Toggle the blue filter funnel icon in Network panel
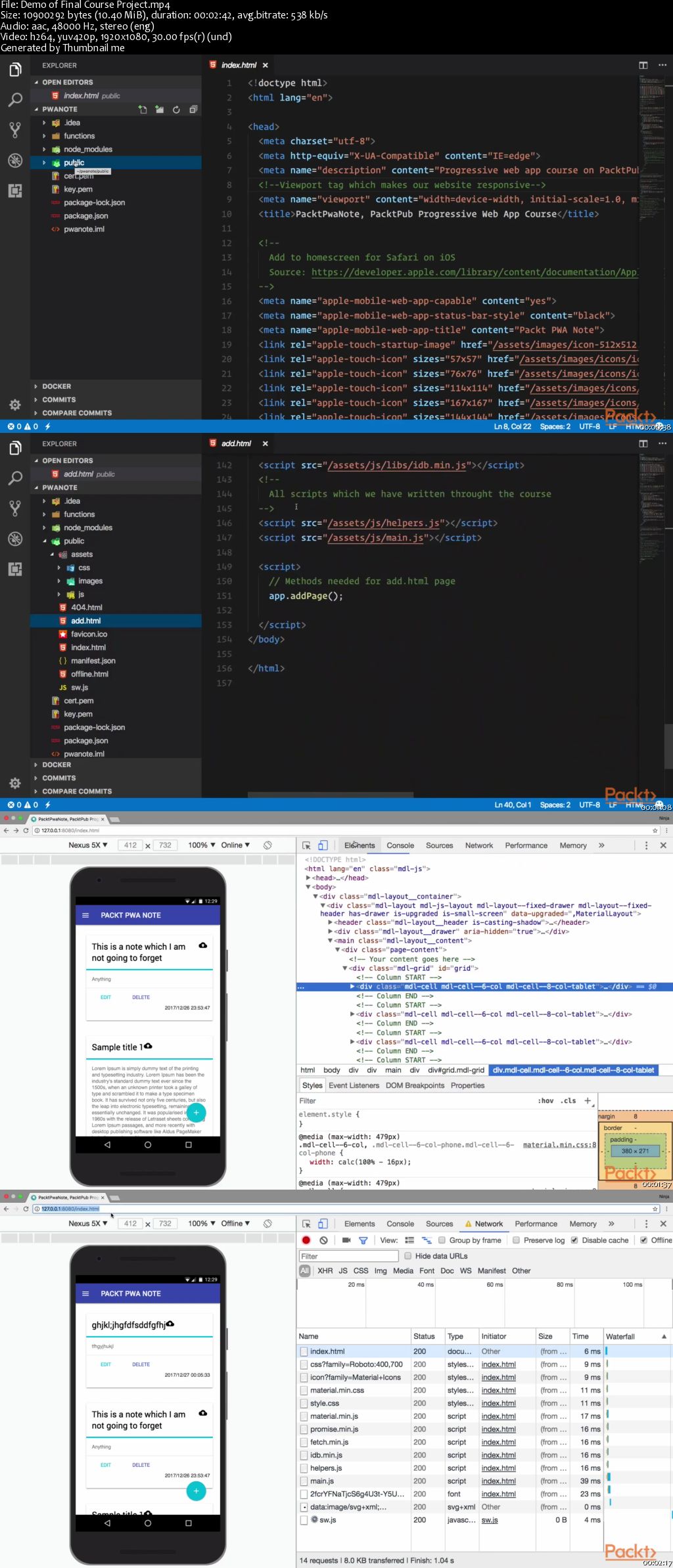This screenshot has width=673, height=1568. pos(363,1240)
